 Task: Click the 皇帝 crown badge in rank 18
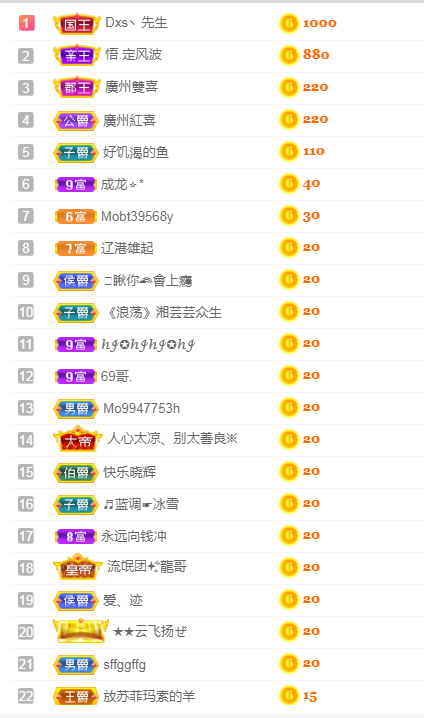pos(78,568)
